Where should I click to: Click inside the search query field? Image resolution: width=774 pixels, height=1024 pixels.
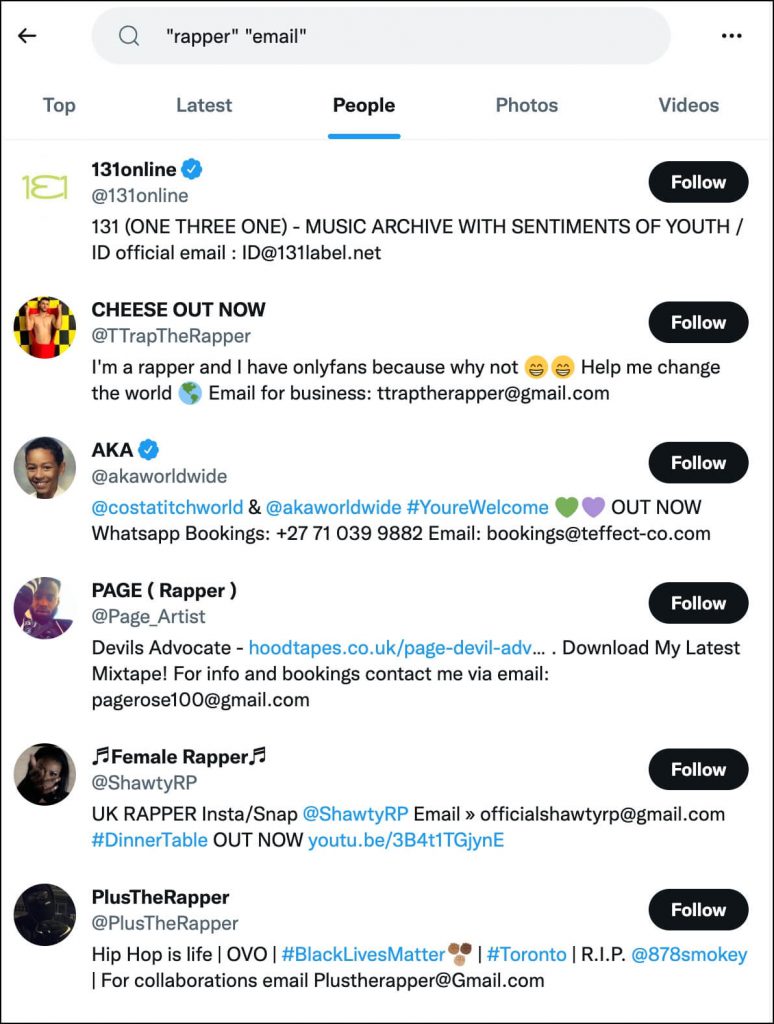click(400, 36)
